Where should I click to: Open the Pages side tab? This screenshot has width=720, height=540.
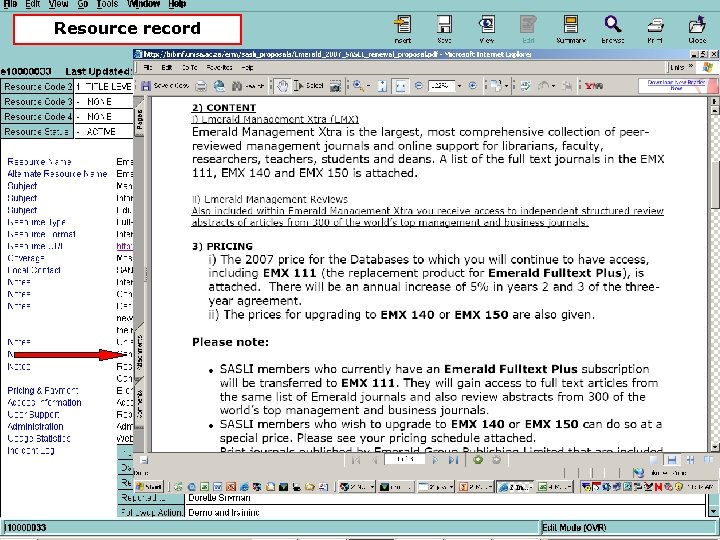click(140, 120)
